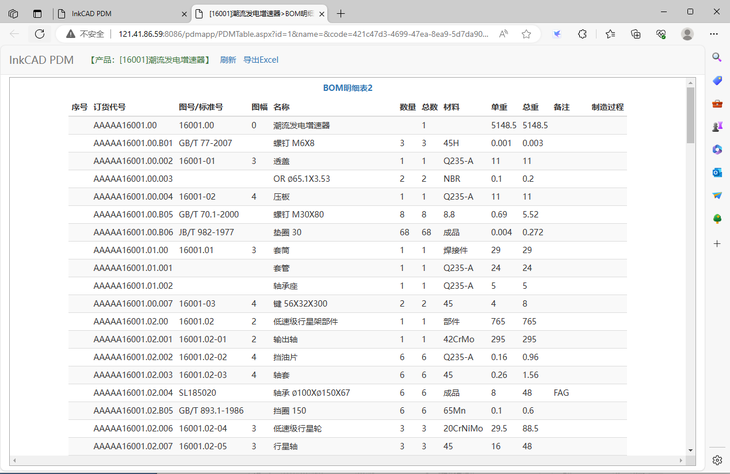Open the Copilot icon in the toolbar
Image resolution: width=730 pixels, height=474 pixels.
[x=557, y=34]
